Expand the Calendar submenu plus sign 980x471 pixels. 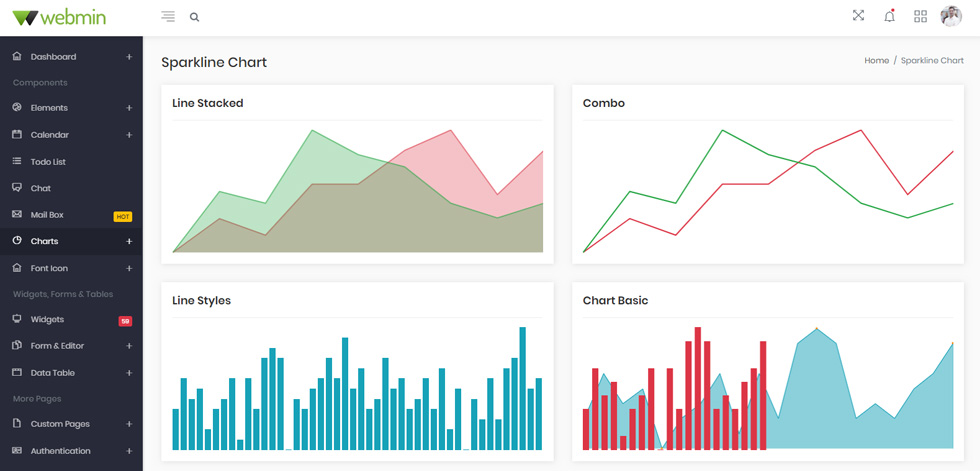click(129, 135)
